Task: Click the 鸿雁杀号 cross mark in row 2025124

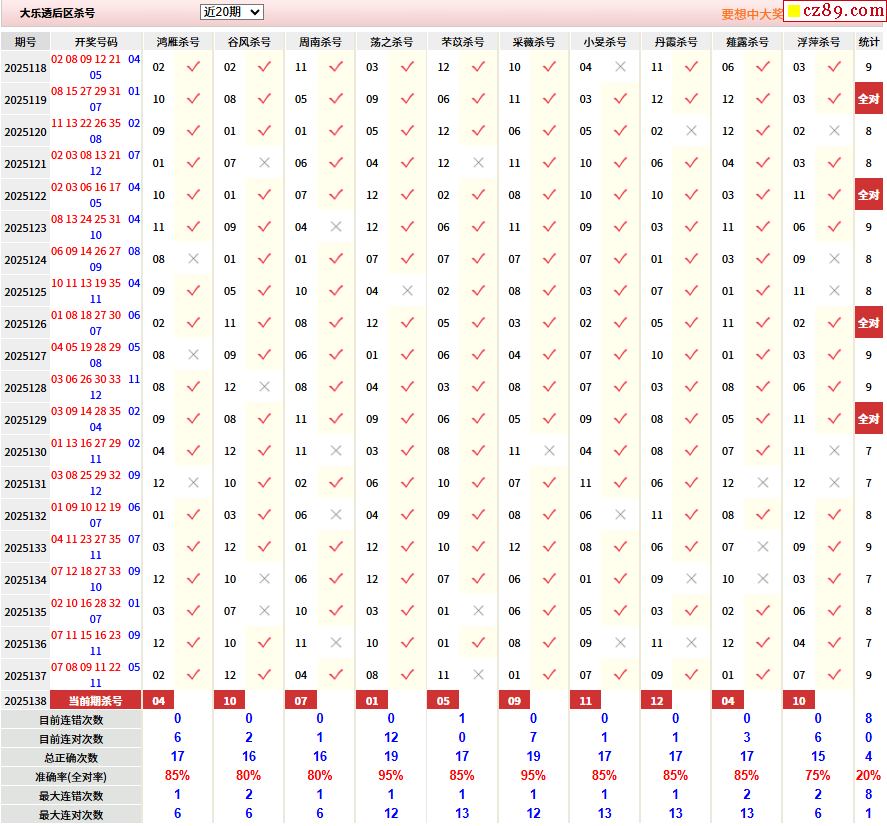Action: tap(194, 259)
